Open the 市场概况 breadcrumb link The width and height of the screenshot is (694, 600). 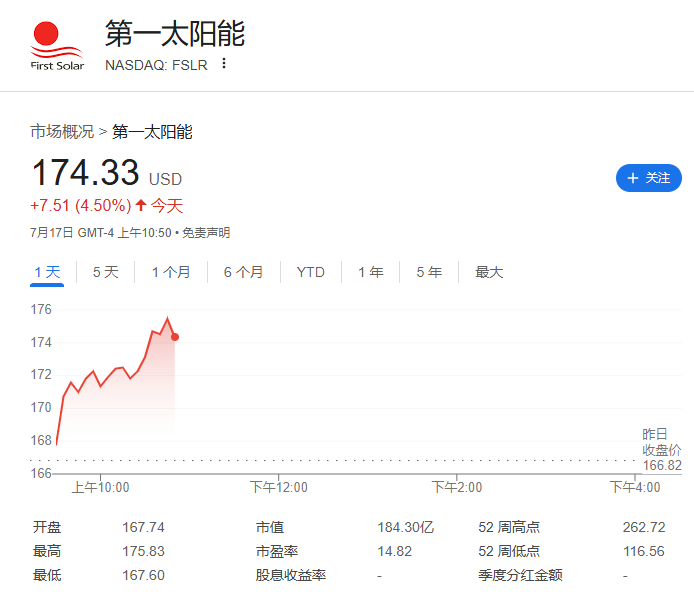[x=62, y=131]
